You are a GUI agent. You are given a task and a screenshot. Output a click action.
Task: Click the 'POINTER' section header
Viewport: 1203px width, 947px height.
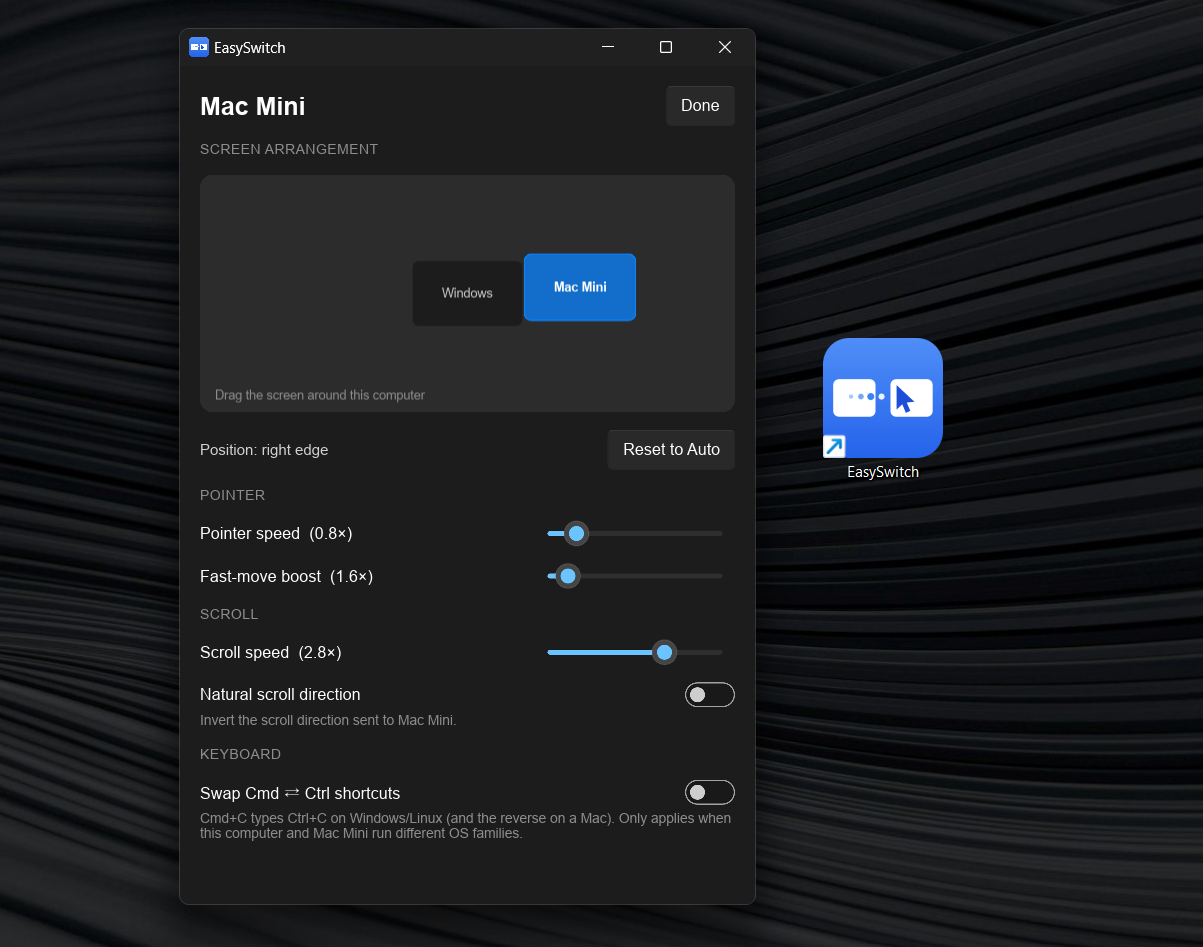(232, 495)
